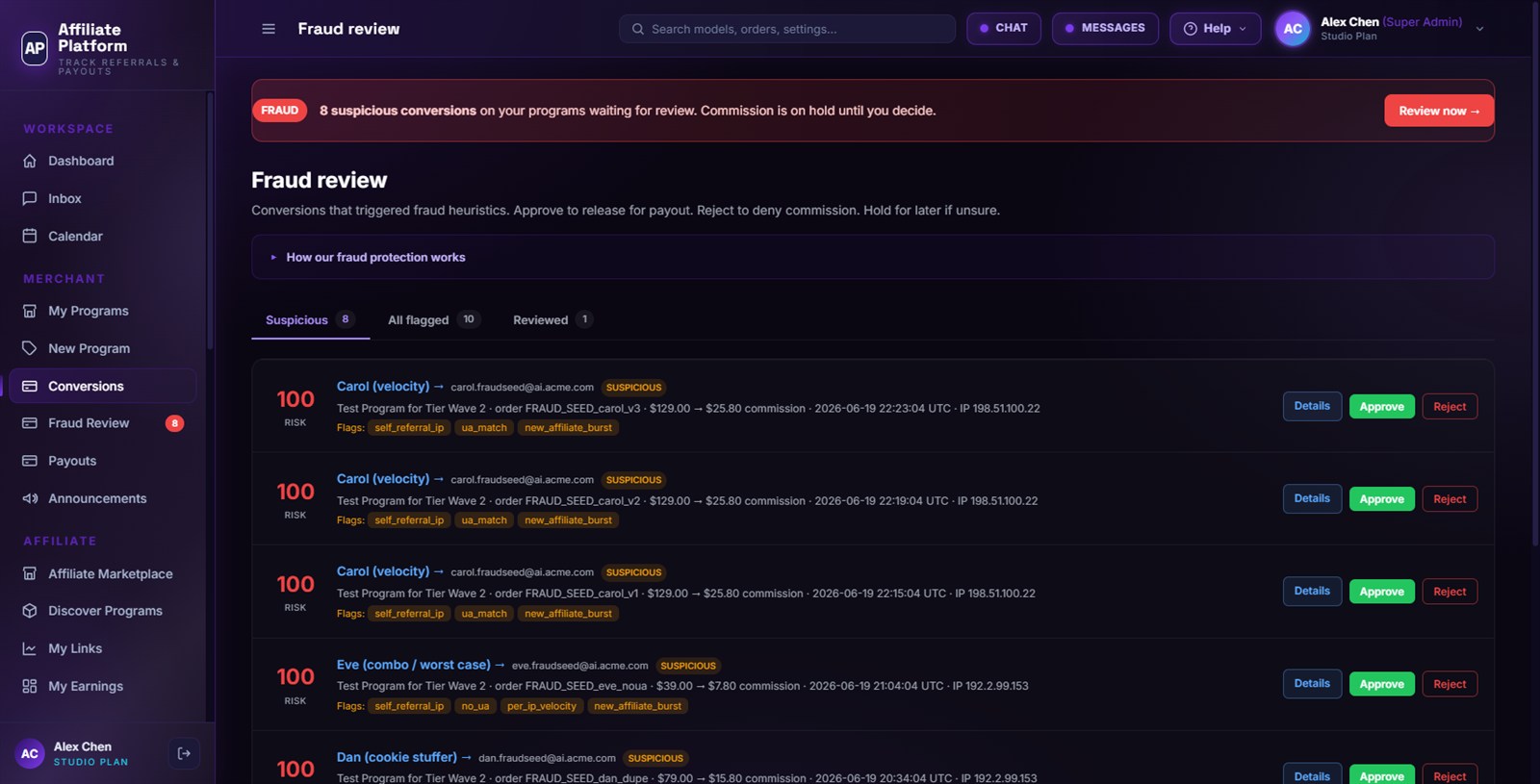Open New Program via its tag icon

[30, 348]
